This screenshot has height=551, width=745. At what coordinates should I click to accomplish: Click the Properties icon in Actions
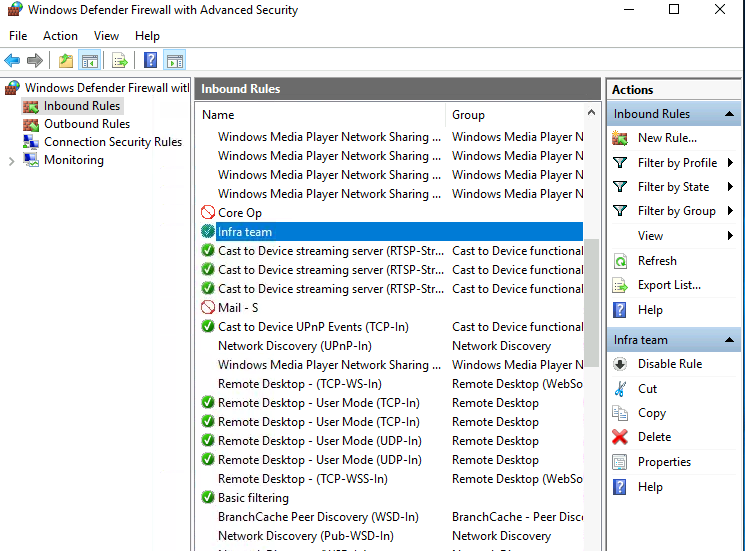(620, 462)
